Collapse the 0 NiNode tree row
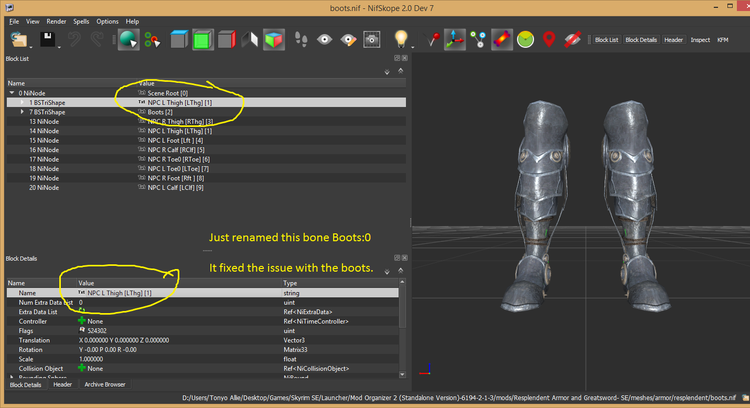The height and width of the screenshot is (408, 750). click(12, 93)
